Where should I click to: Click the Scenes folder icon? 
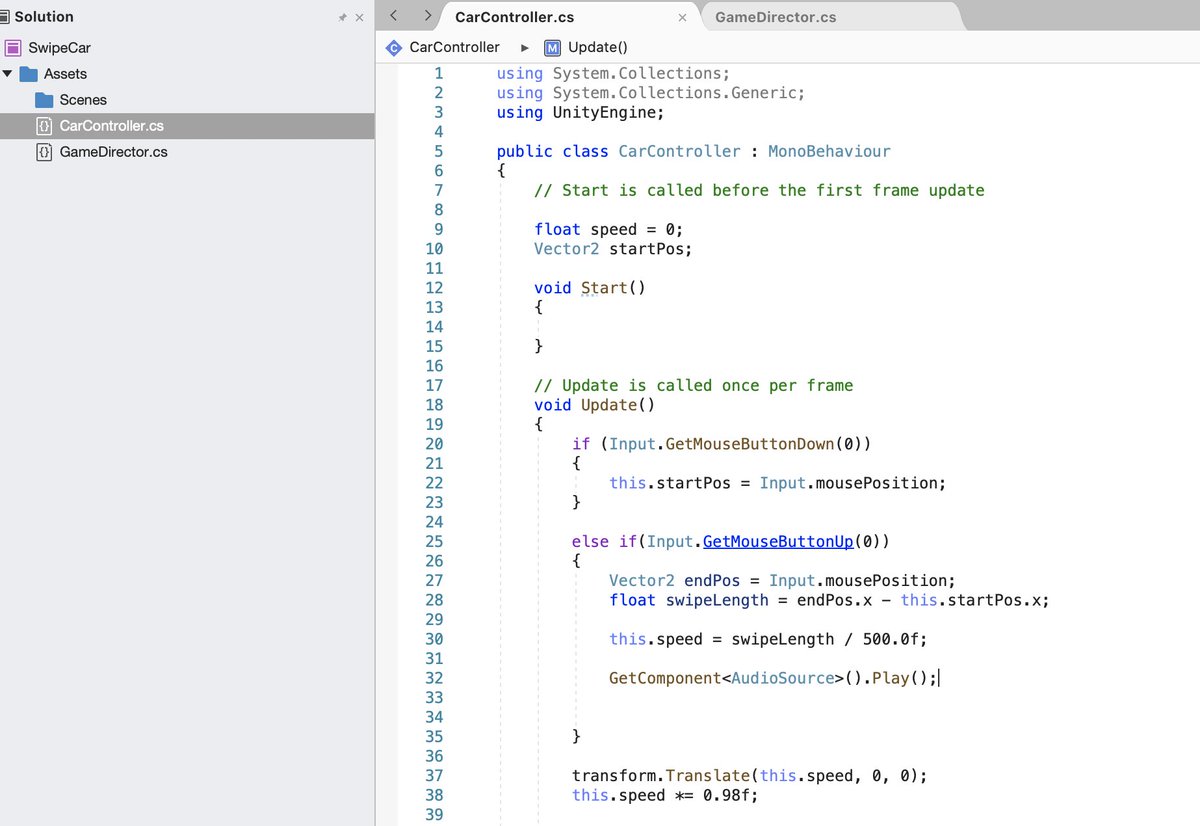point(44,100)
